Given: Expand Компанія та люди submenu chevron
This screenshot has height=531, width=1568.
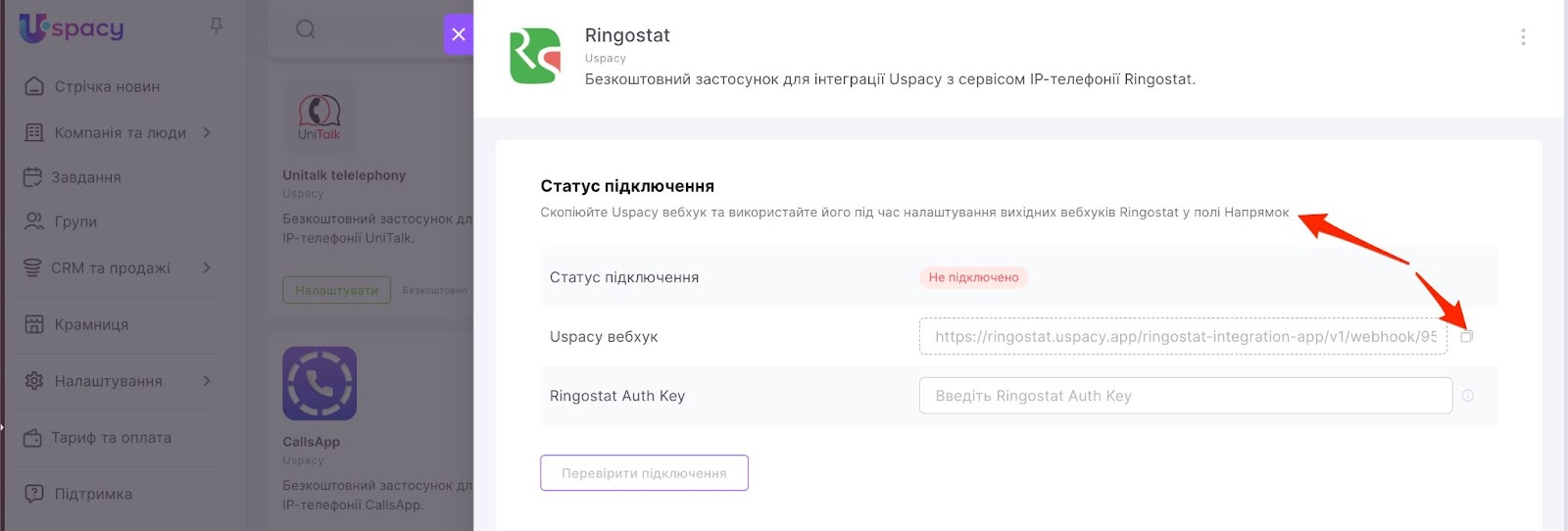Looking at the screenshot, I should click(207, 132).
